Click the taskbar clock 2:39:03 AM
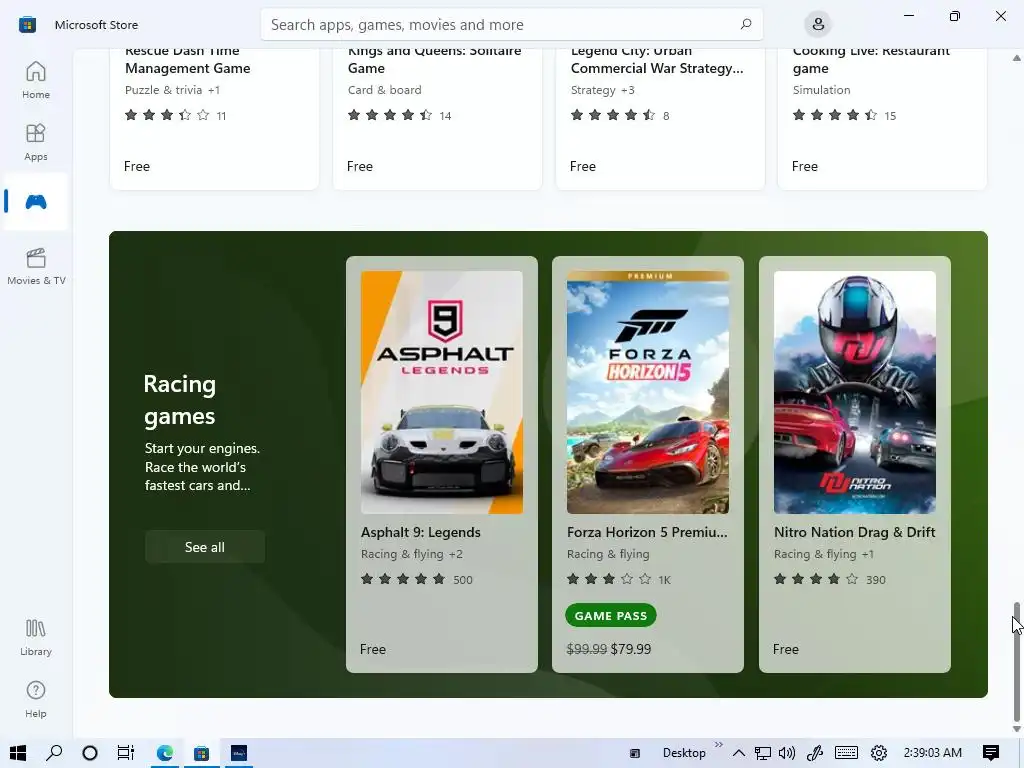This screenshot has height=768, width=1024. pyautogui.click(x=933, y=753)
